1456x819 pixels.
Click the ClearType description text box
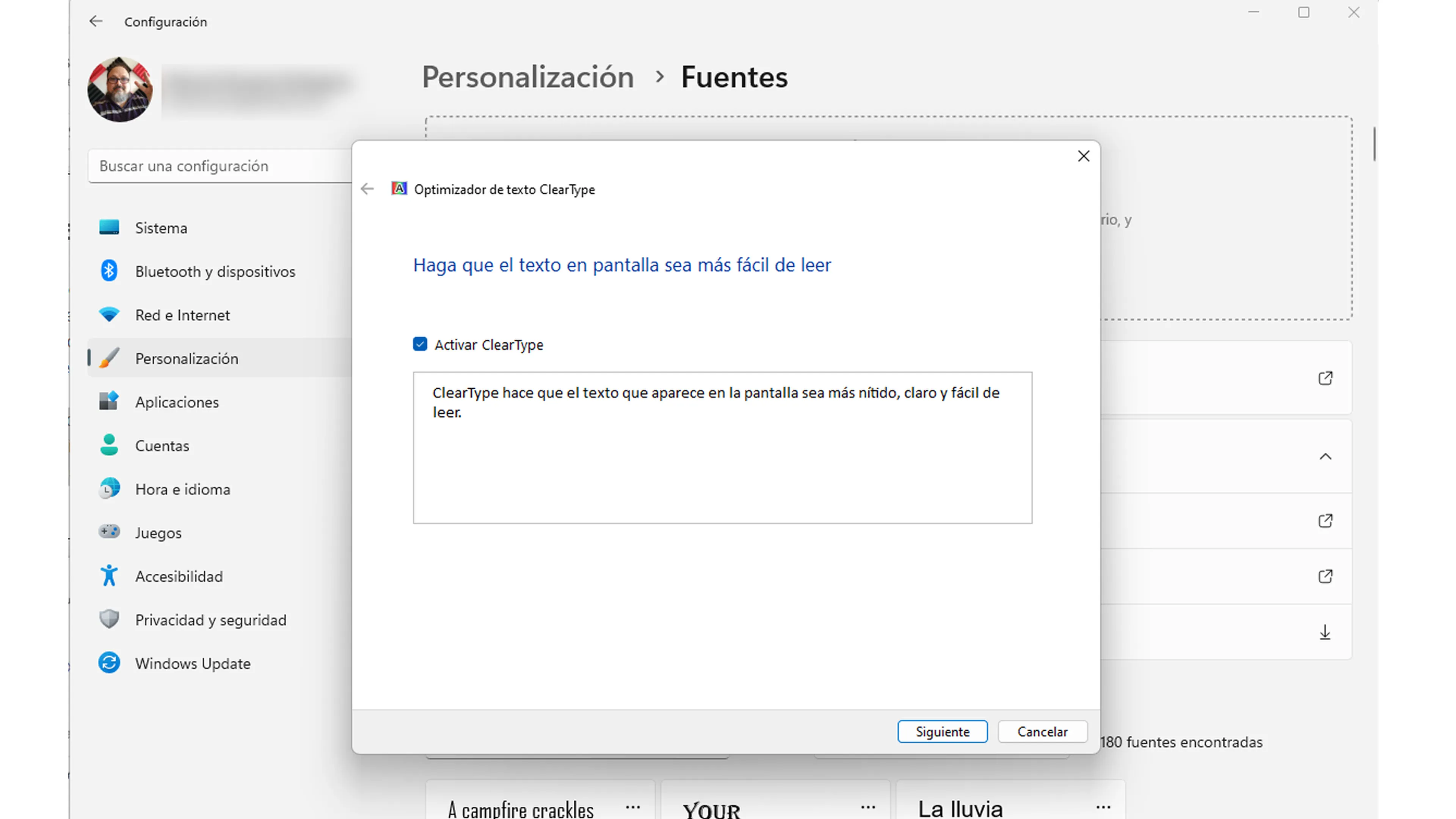coord(722,447)
